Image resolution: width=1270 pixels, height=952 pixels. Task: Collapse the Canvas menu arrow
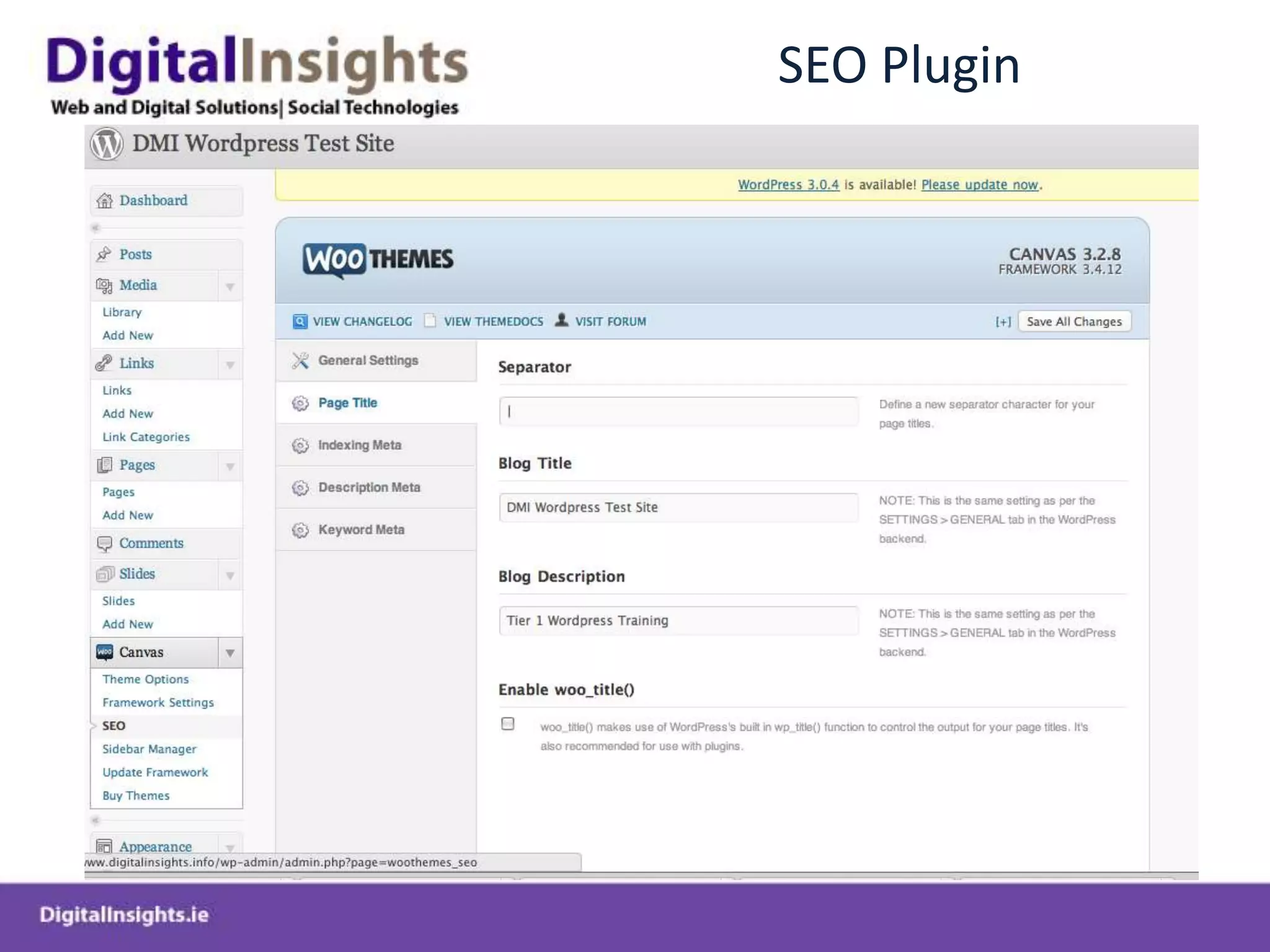coord(230,653)
